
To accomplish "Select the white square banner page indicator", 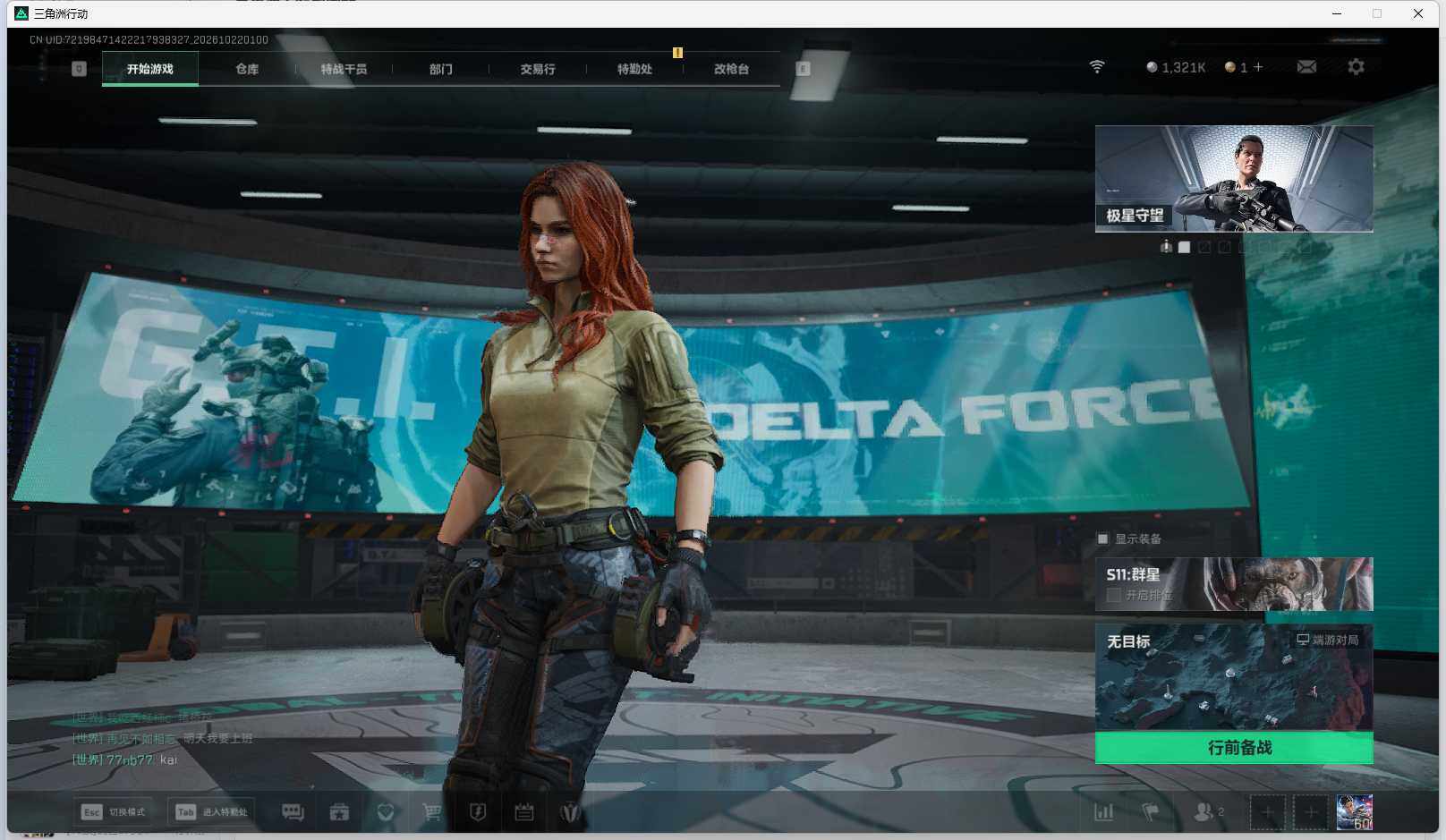I will (x=1185, y=247).
